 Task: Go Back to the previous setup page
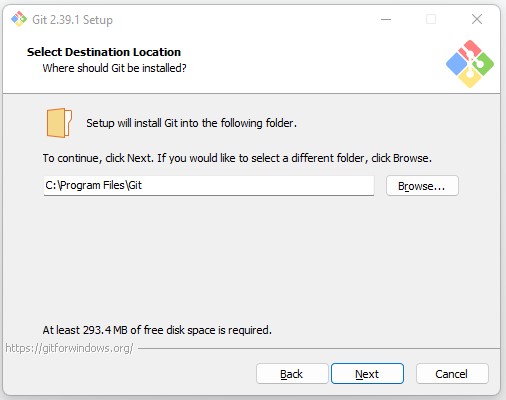[x=292, y=374]
